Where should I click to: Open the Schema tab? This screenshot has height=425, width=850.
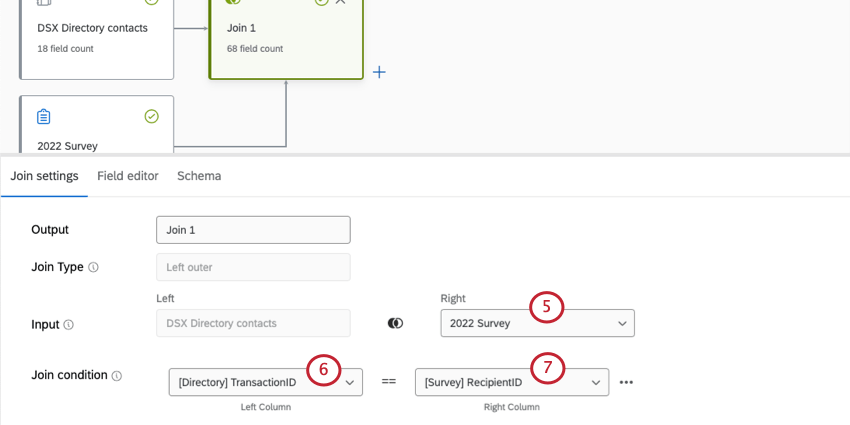click(199, 176)
